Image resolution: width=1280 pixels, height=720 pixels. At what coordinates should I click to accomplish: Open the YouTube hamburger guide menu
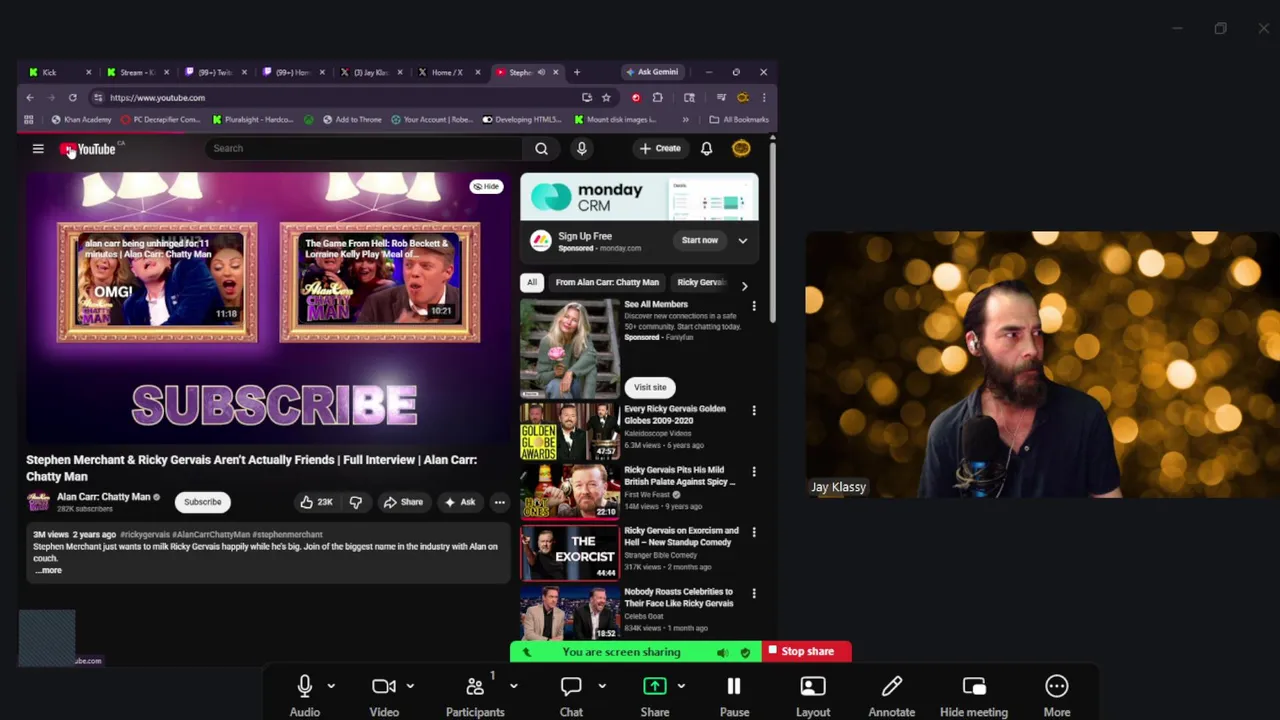click(38, 149)
